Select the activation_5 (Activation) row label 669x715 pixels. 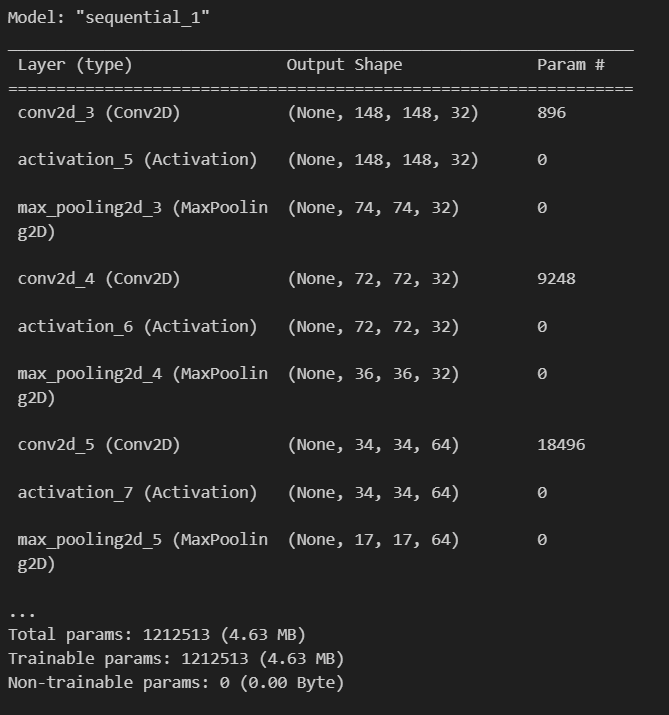137,160
